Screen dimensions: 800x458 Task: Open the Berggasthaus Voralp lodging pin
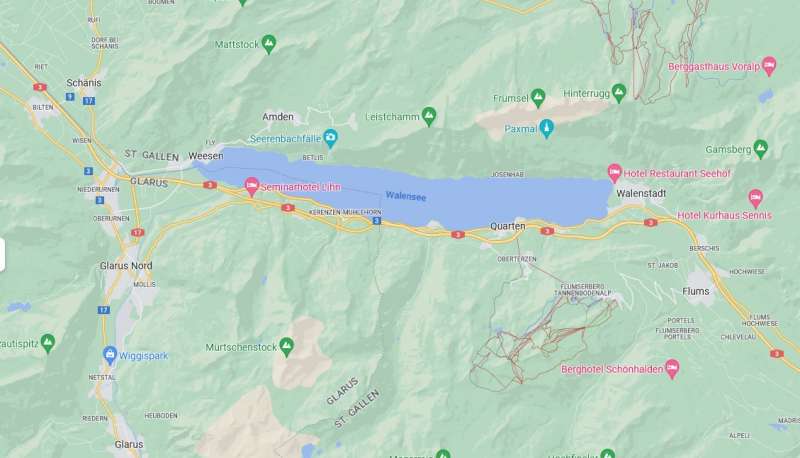(x=769, y=66)
